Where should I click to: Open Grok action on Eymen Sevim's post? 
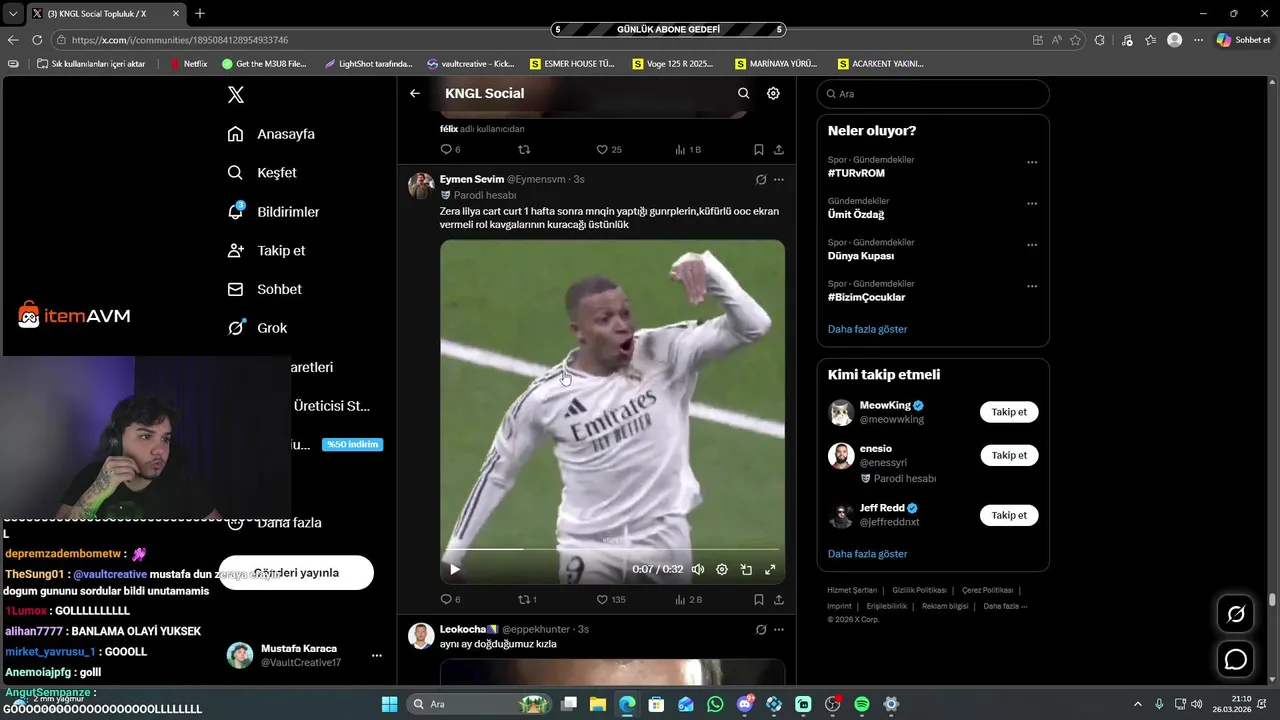[761, 180]
